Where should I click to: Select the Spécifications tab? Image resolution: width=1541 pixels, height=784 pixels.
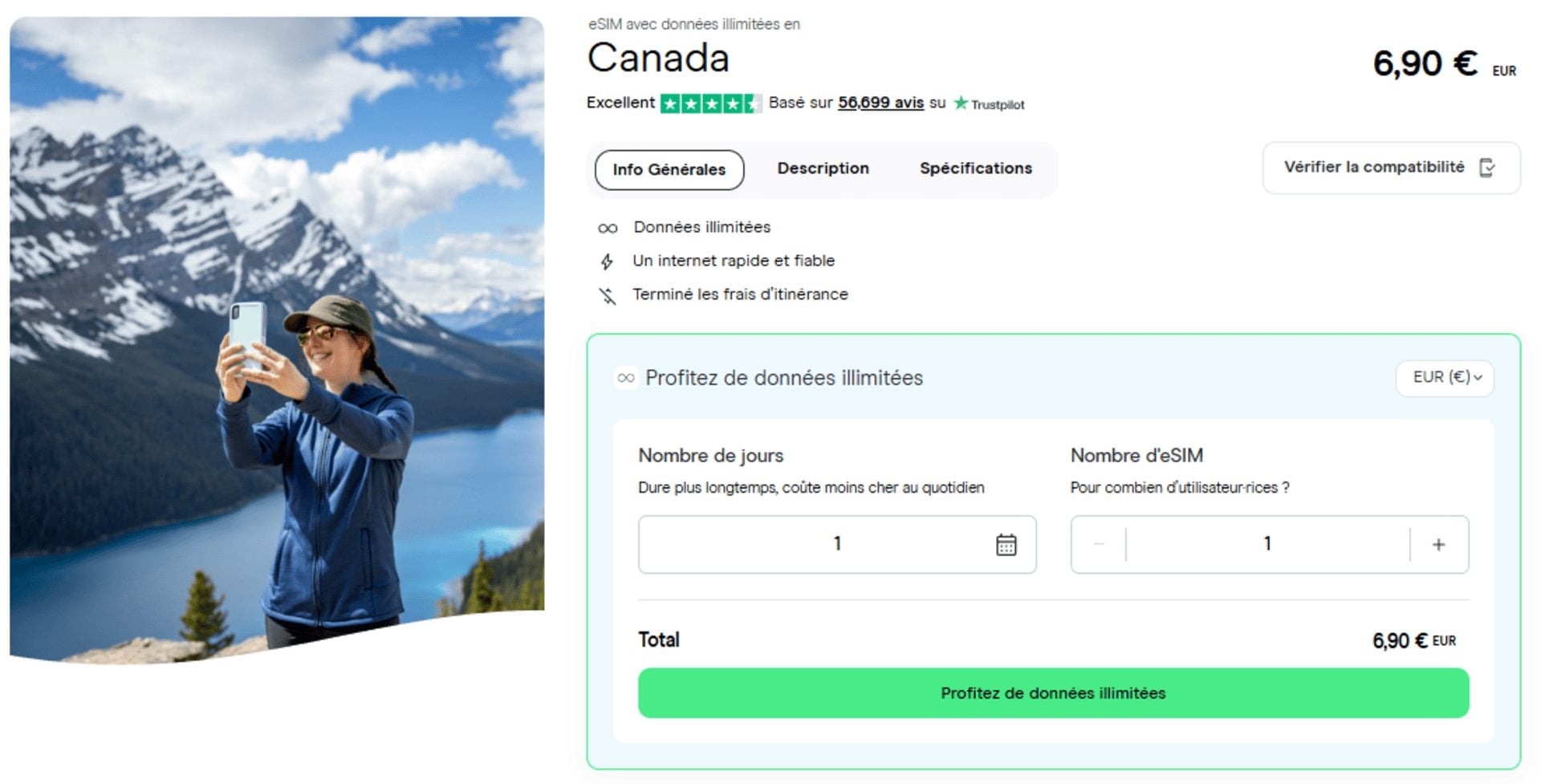coord(975,169)
